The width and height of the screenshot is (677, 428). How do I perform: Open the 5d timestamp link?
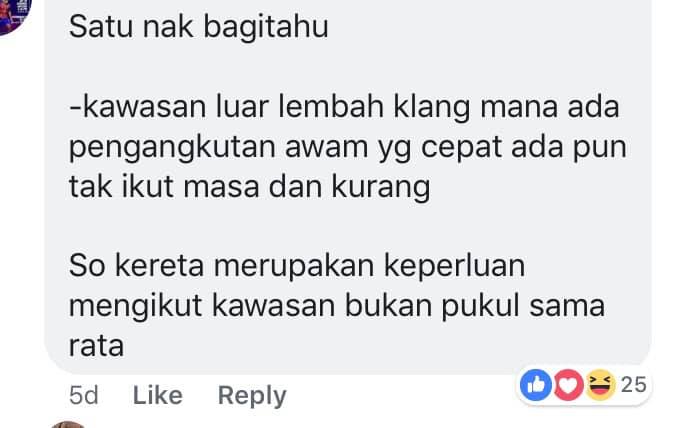click(x=84, y=395)
